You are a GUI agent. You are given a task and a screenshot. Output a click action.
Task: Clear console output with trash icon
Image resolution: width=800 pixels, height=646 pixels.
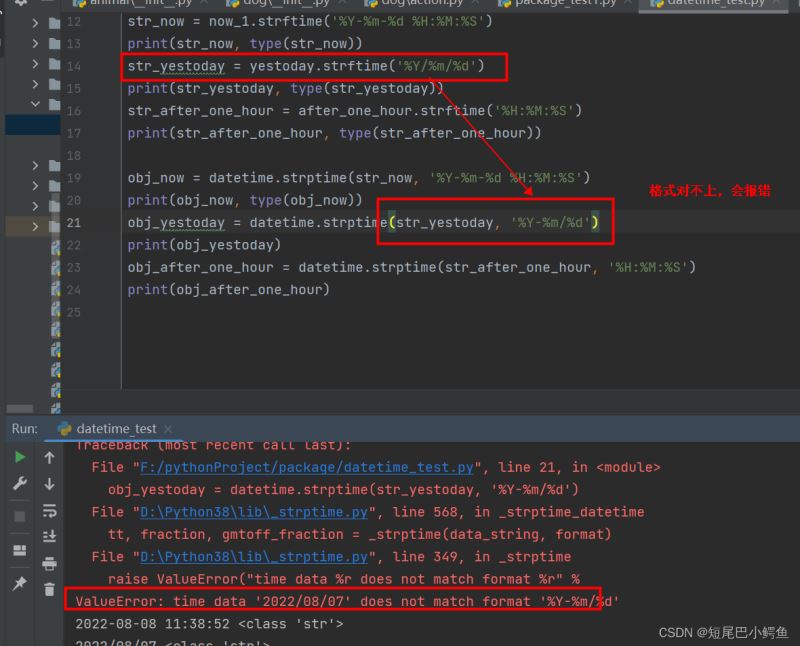tap(49, 589)
